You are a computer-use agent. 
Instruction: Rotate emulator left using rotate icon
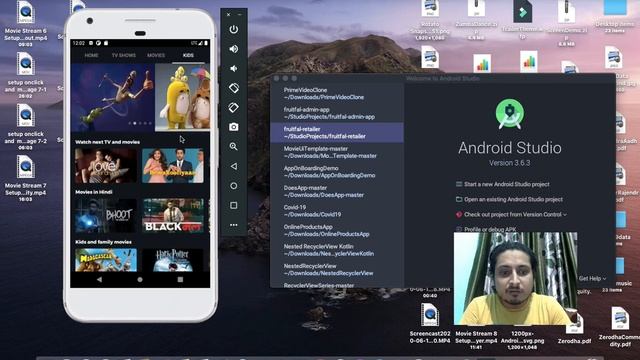pos(233,88)
